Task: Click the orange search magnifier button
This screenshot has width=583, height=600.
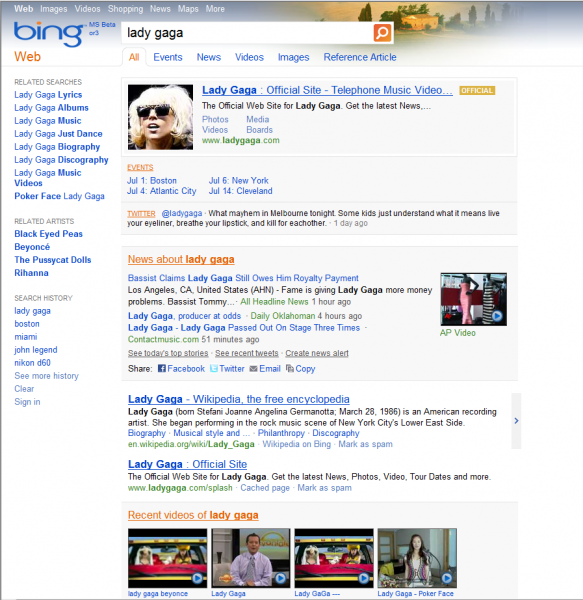Action: point(382,33)
